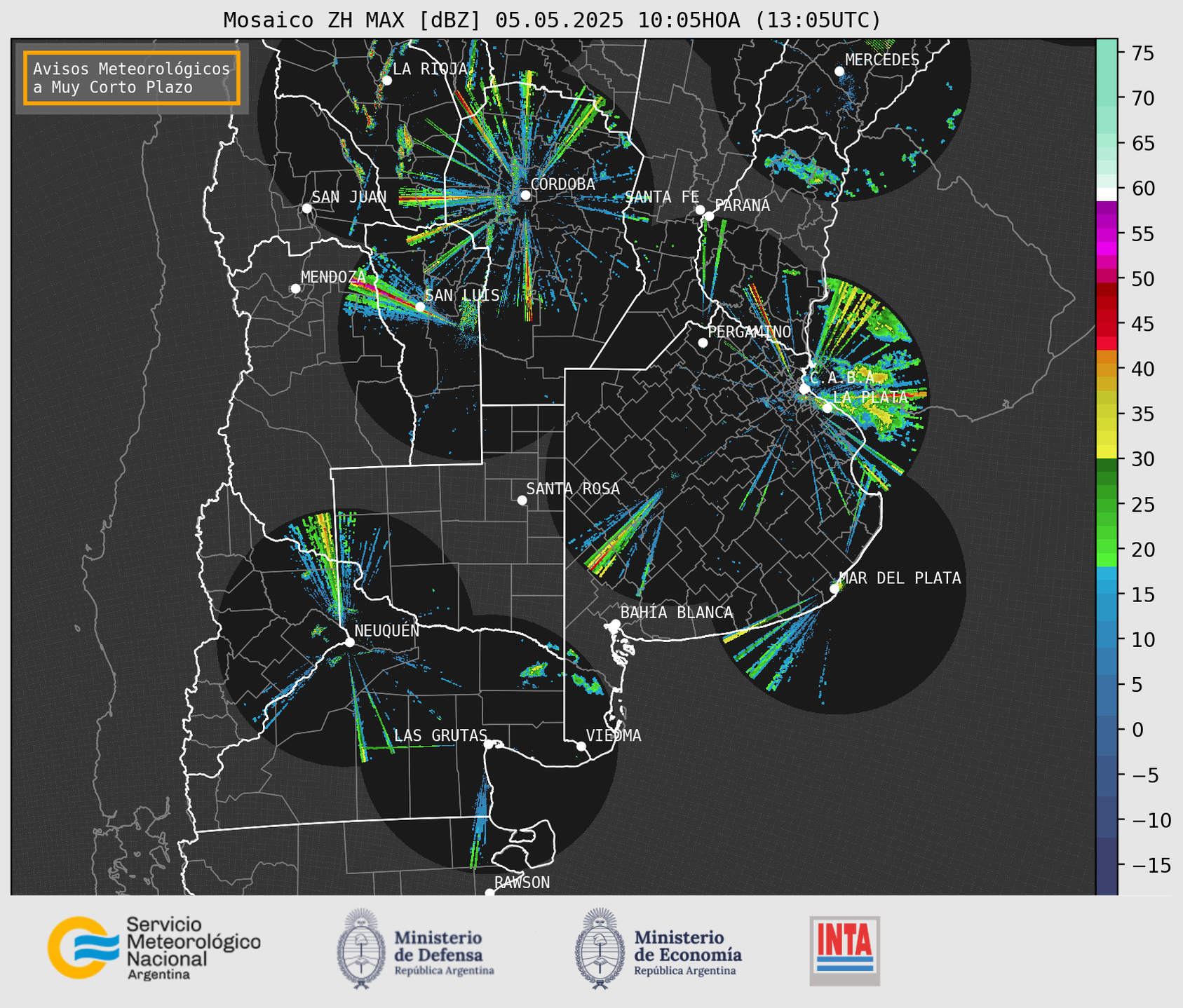This screenshot has width=1183, height=1008.
Task: Click the Ministerio de Economía emblem
Action: (600, 948)
